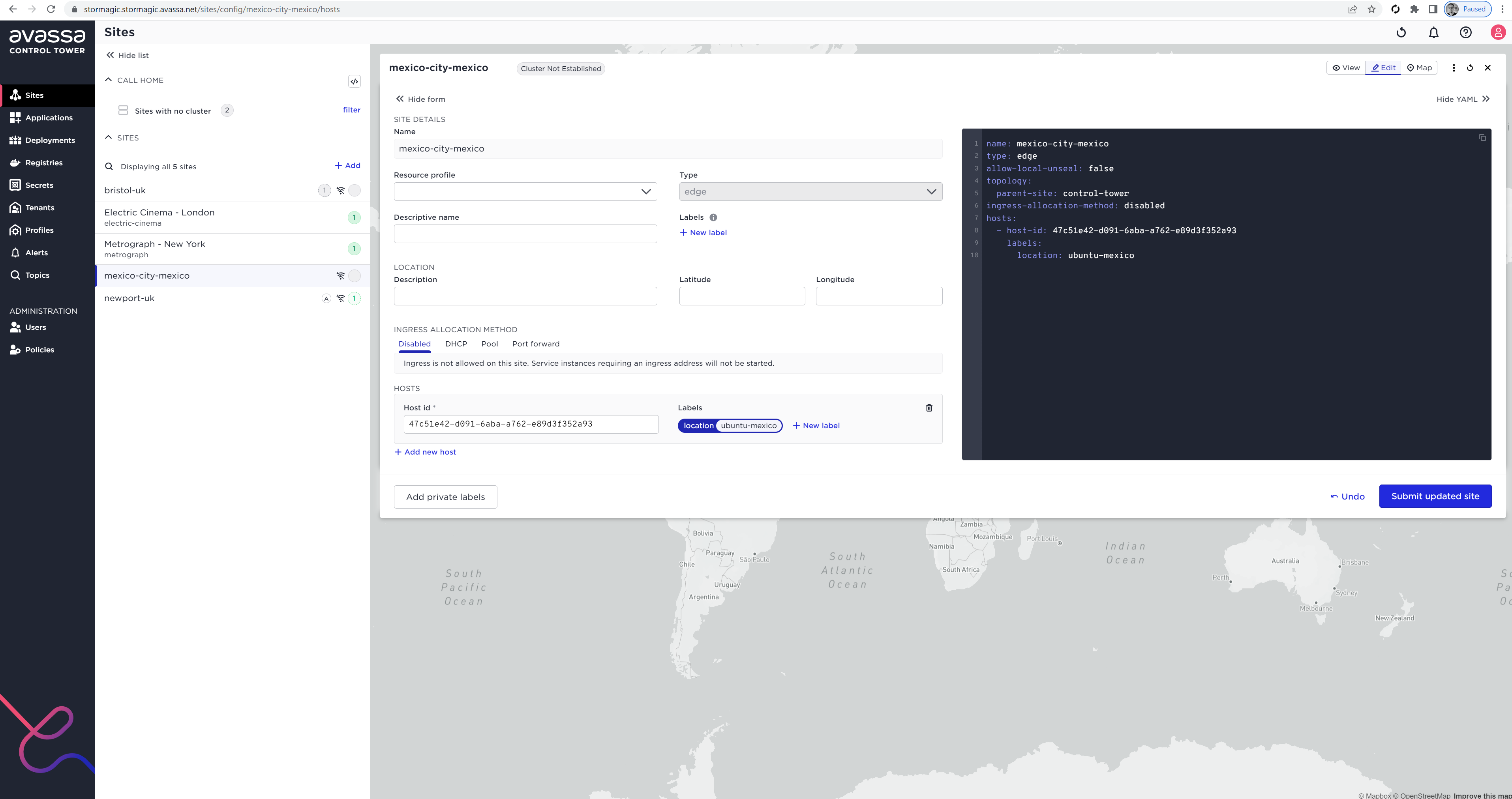Click the filter link
Viewport: 1512px width, 799px height.
pos(352,110)
